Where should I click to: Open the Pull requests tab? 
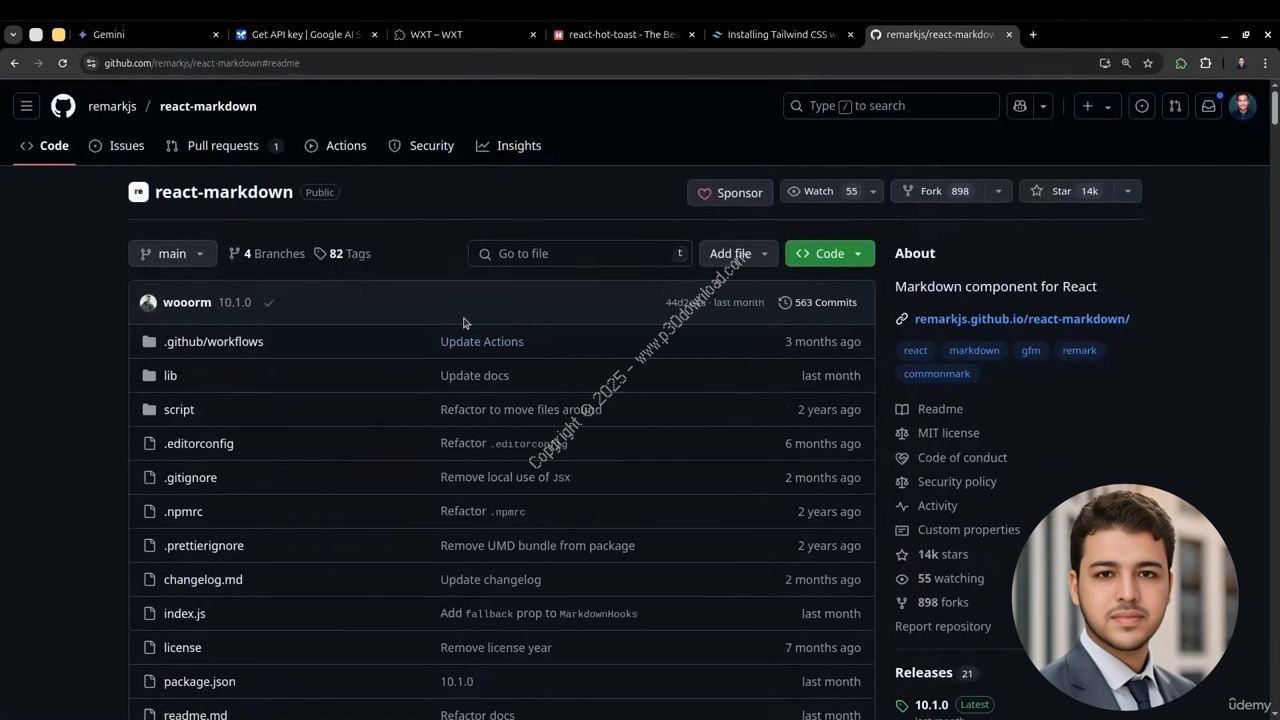point(225,146)
